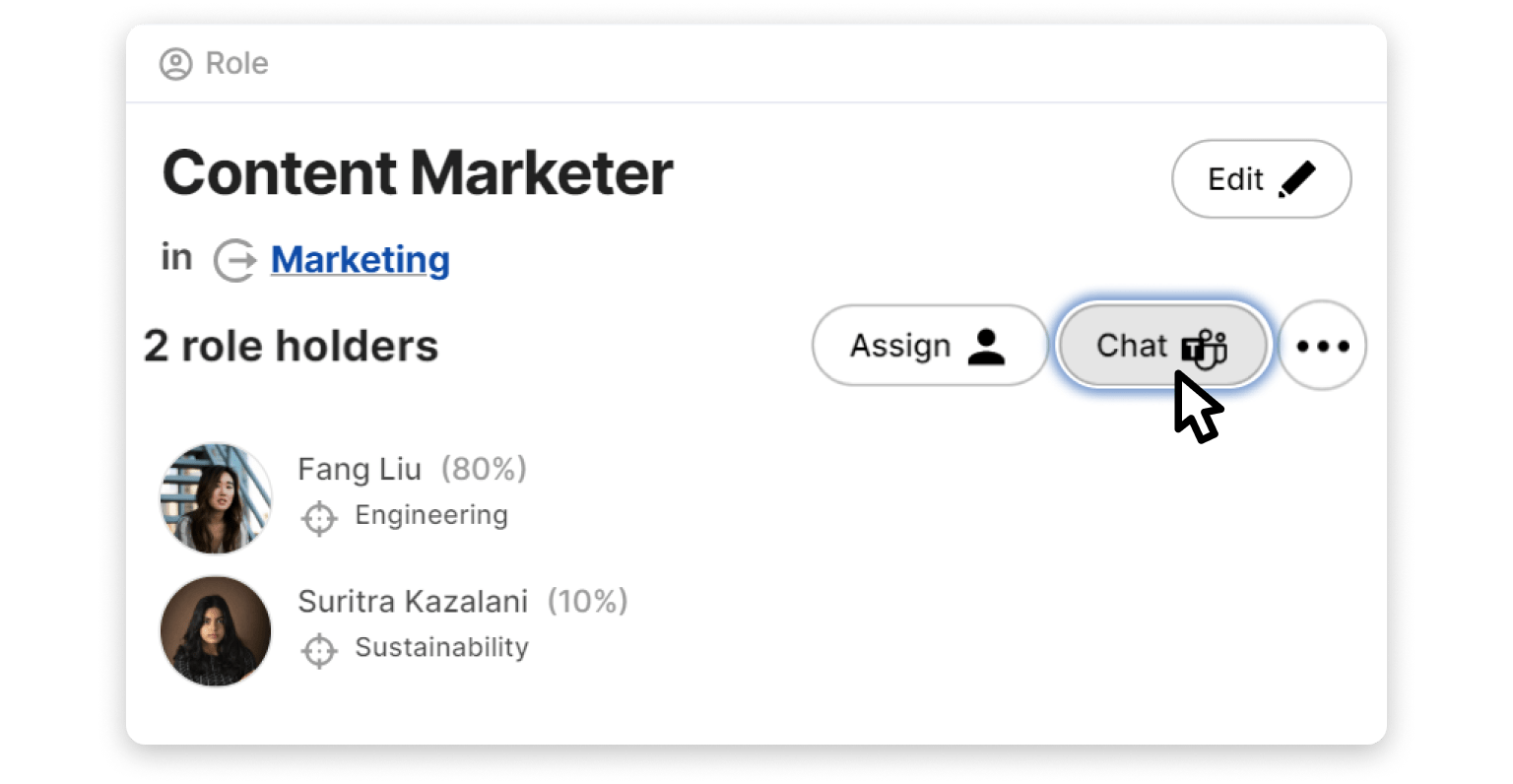Click the target icon next to Engineering
Screen dimensions: 1513x784
coord(319,518)
